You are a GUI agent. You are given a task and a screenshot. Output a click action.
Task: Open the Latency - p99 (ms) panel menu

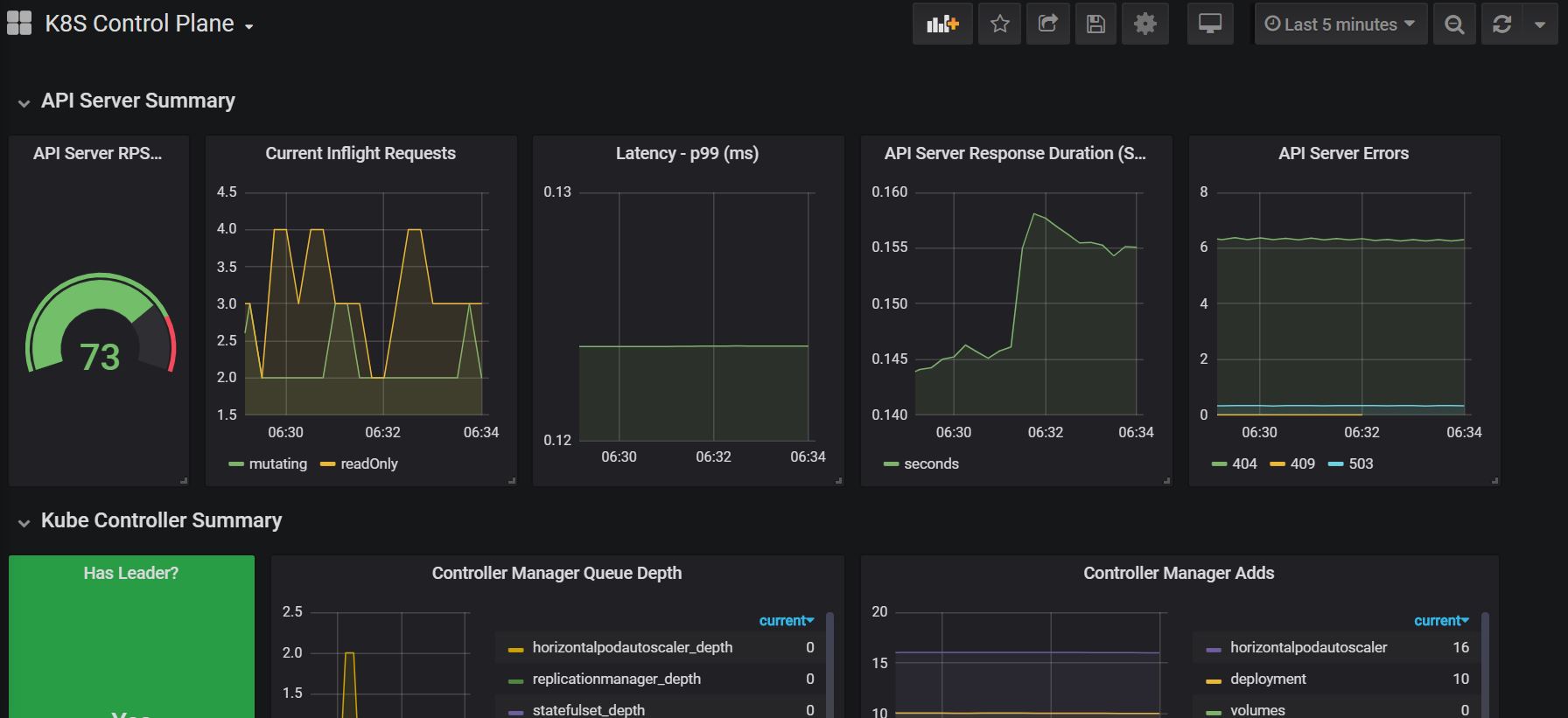687,153
